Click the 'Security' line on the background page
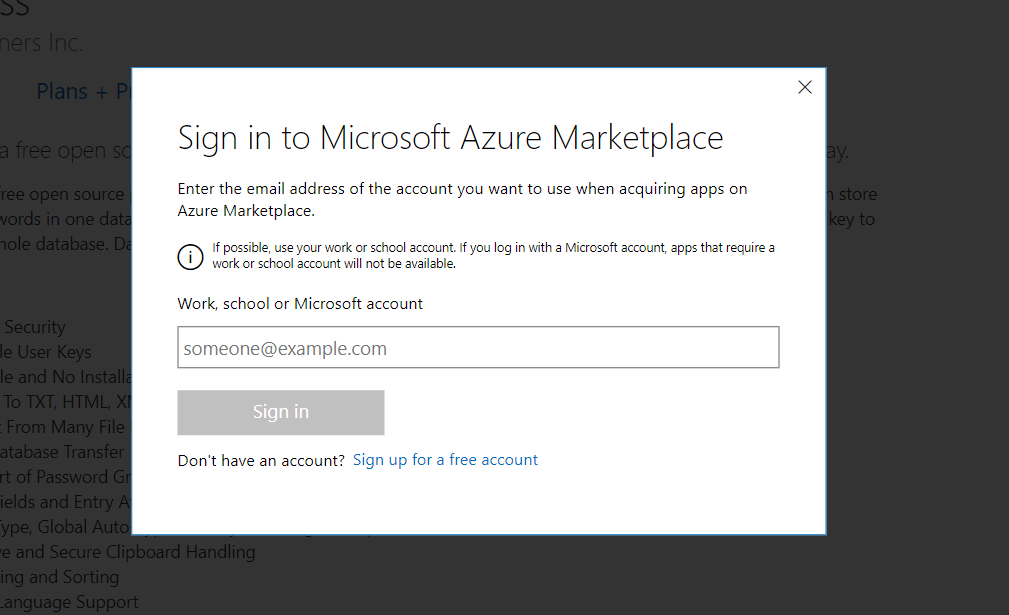1009x615 pixels. coord(35,327)
